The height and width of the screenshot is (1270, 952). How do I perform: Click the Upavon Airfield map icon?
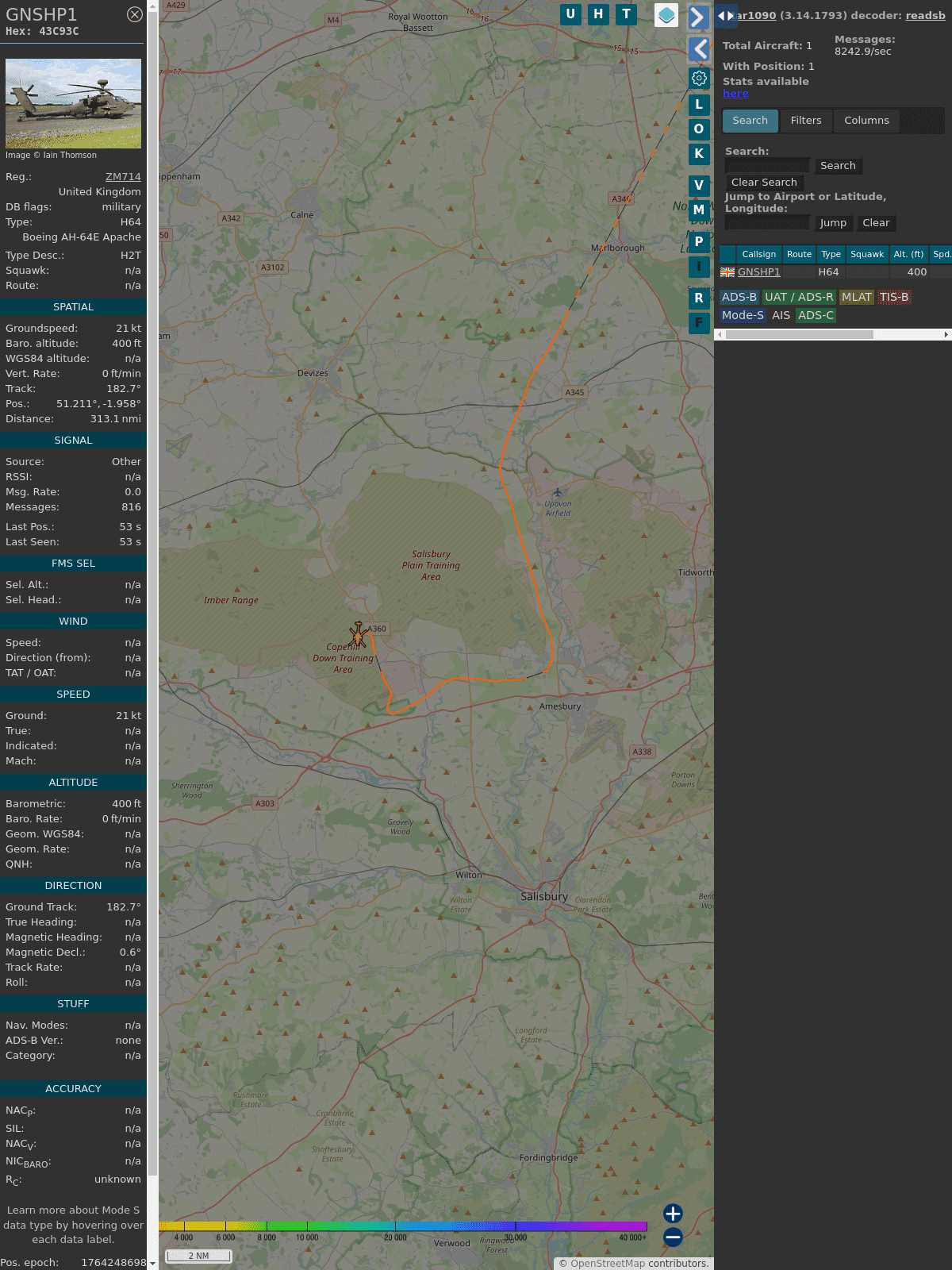[558, 492]
